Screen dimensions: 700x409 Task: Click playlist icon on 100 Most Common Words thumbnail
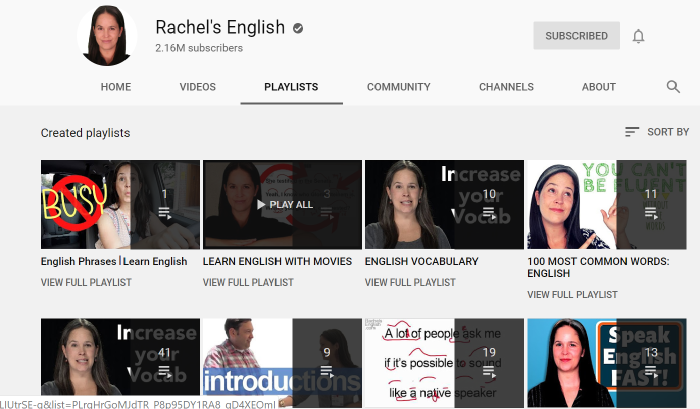click(651, 213)
